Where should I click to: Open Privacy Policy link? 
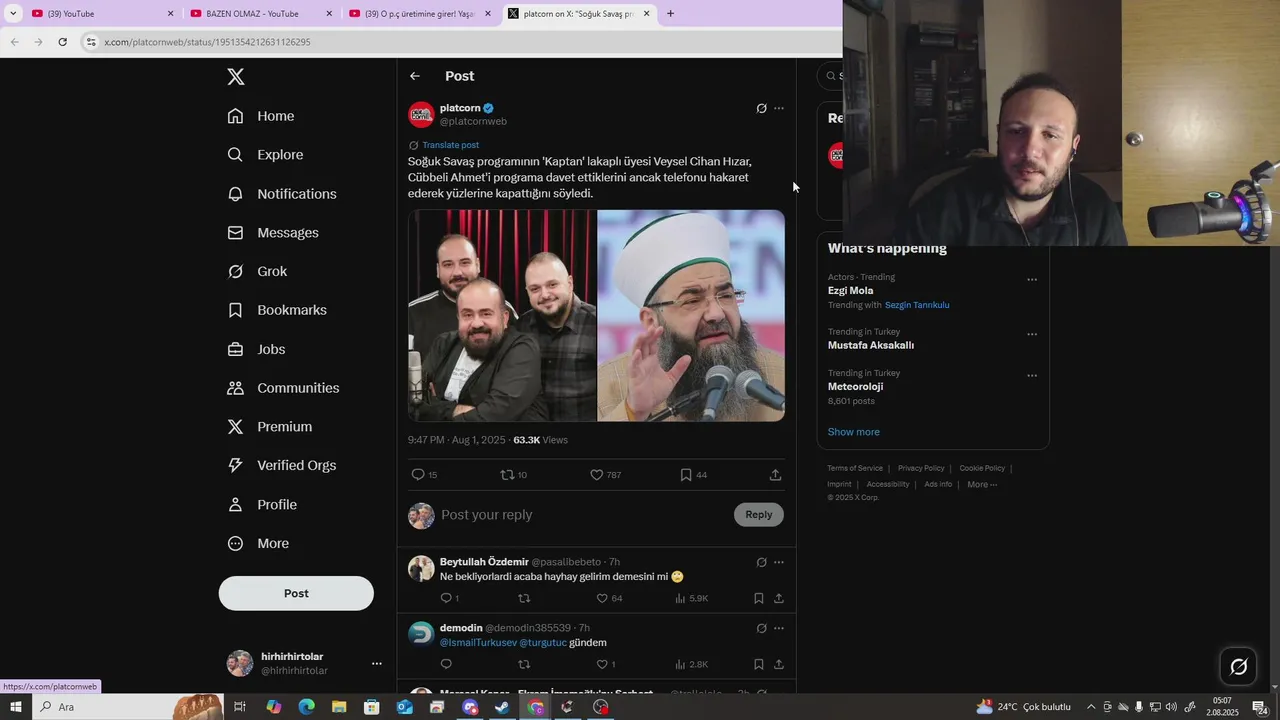coord(921,468)
